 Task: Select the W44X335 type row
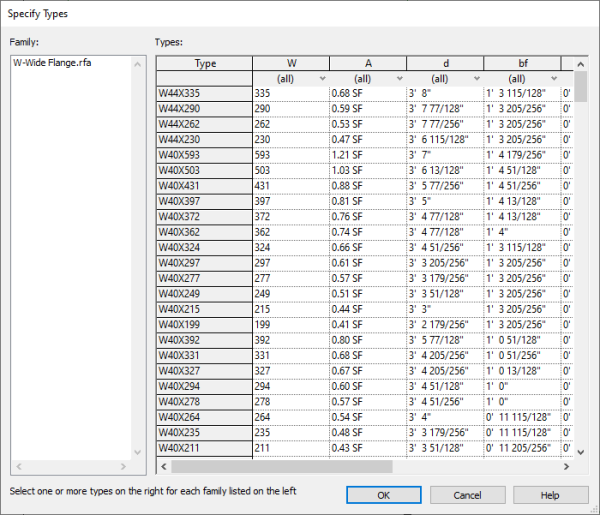204,93
